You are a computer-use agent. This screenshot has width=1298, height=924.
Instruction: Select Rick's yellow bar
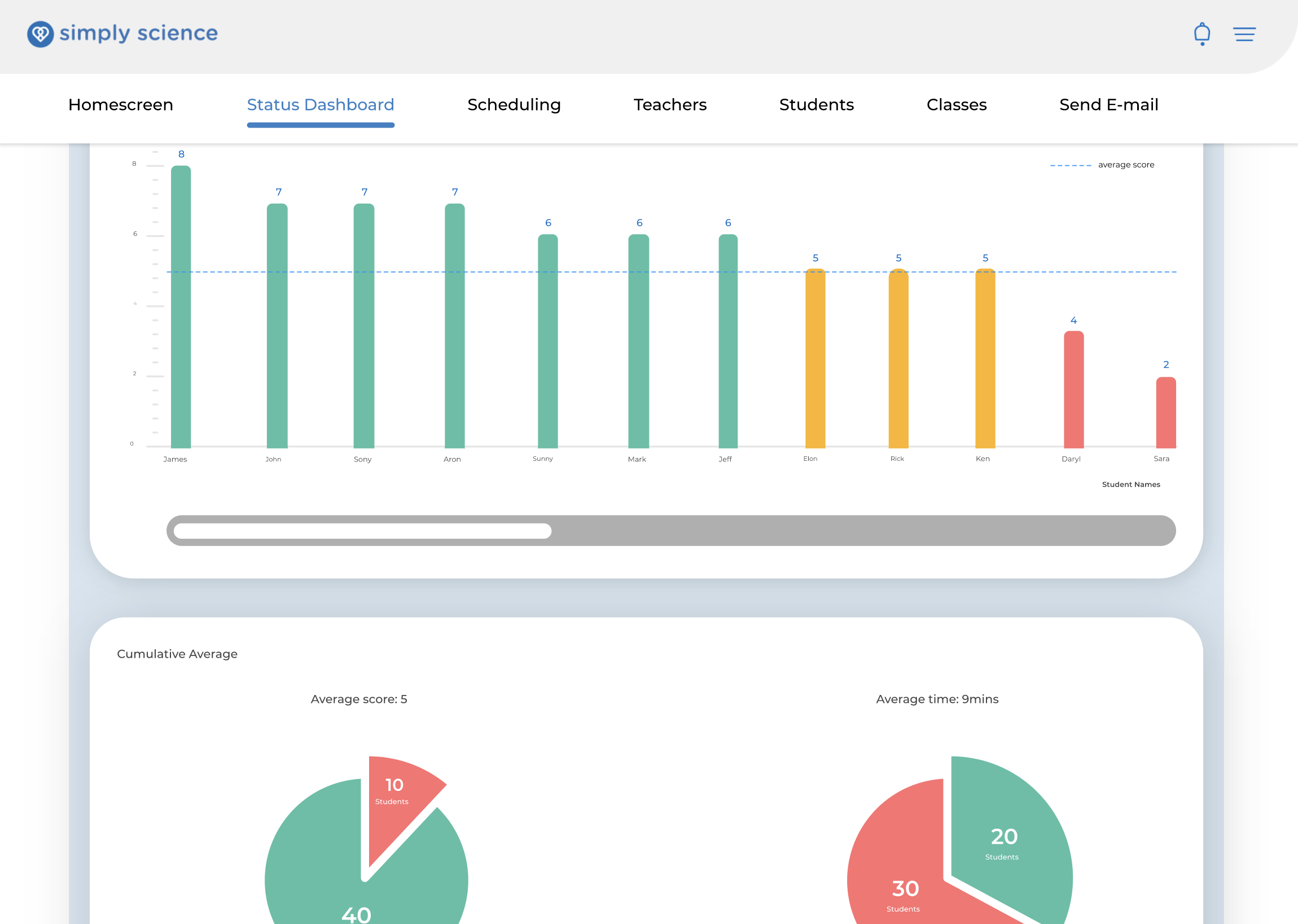click(x=898, y=358)
